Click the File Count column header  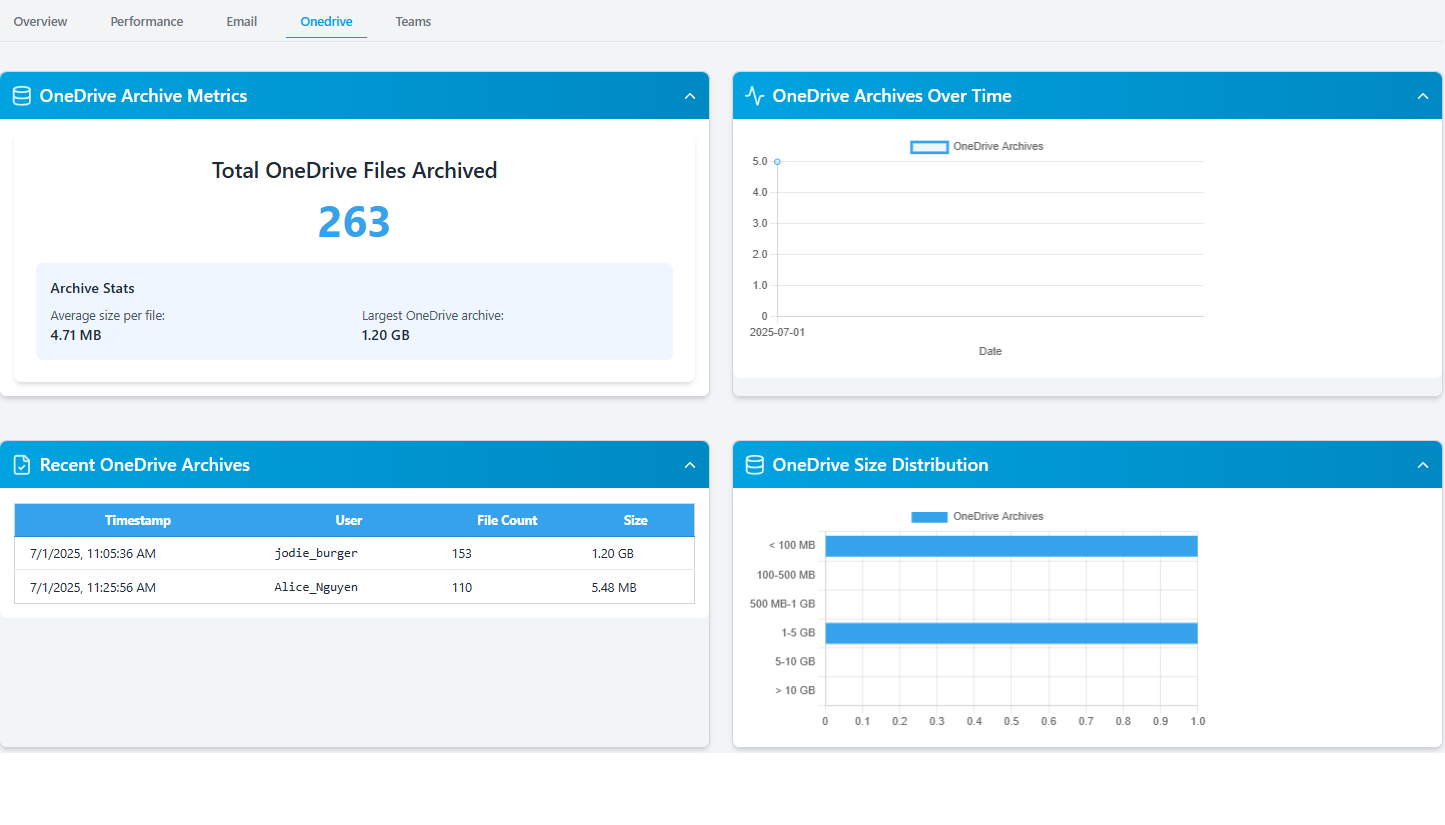tap(507, 520)
